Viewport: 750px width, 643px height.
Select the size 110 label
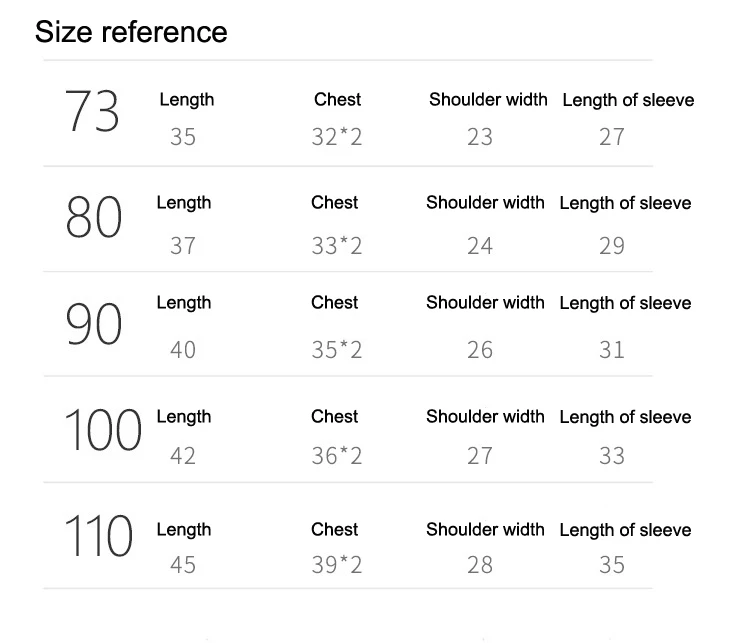point(99,536)
